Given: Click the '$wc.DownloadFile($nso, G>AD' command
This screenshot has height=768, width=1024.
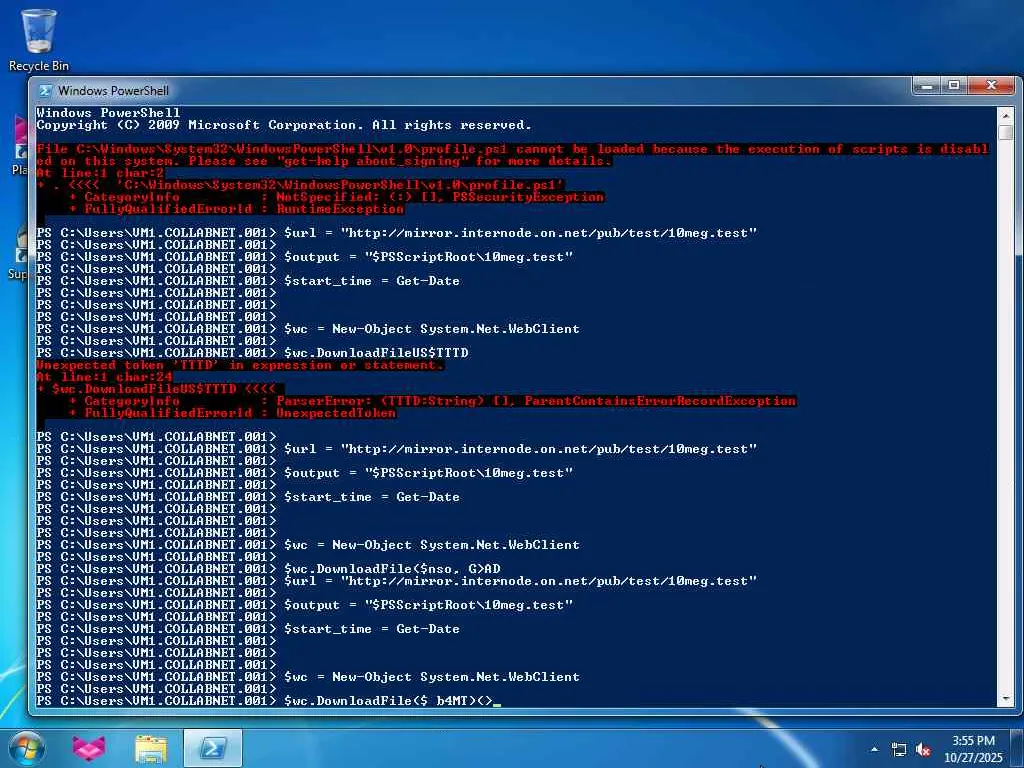Looking at the screenshot, I should click(x=392, y=569).
